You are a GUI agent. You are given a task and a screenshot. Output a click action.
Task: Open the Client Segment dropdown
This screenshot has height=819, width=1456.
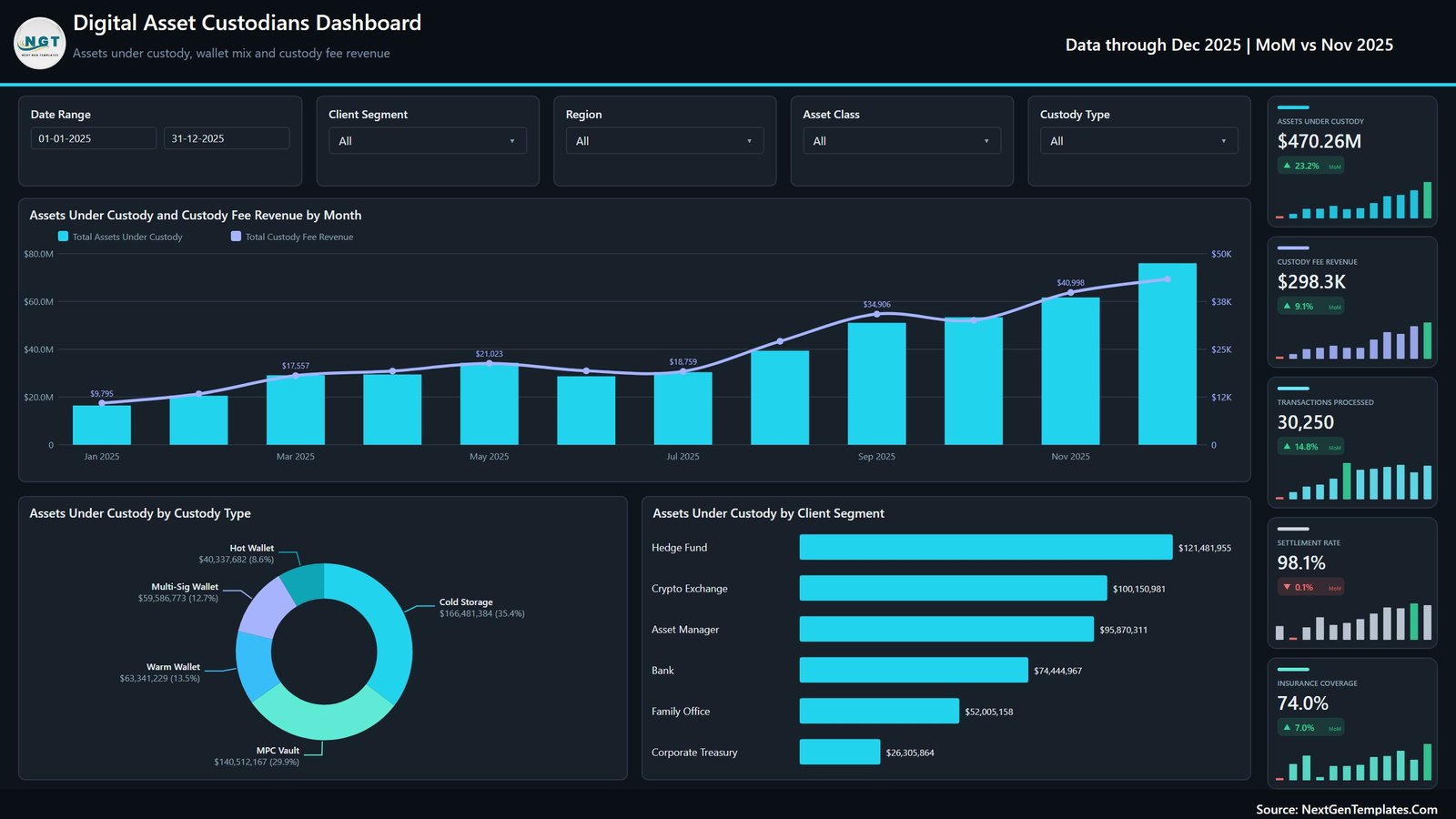coord(427,141)
